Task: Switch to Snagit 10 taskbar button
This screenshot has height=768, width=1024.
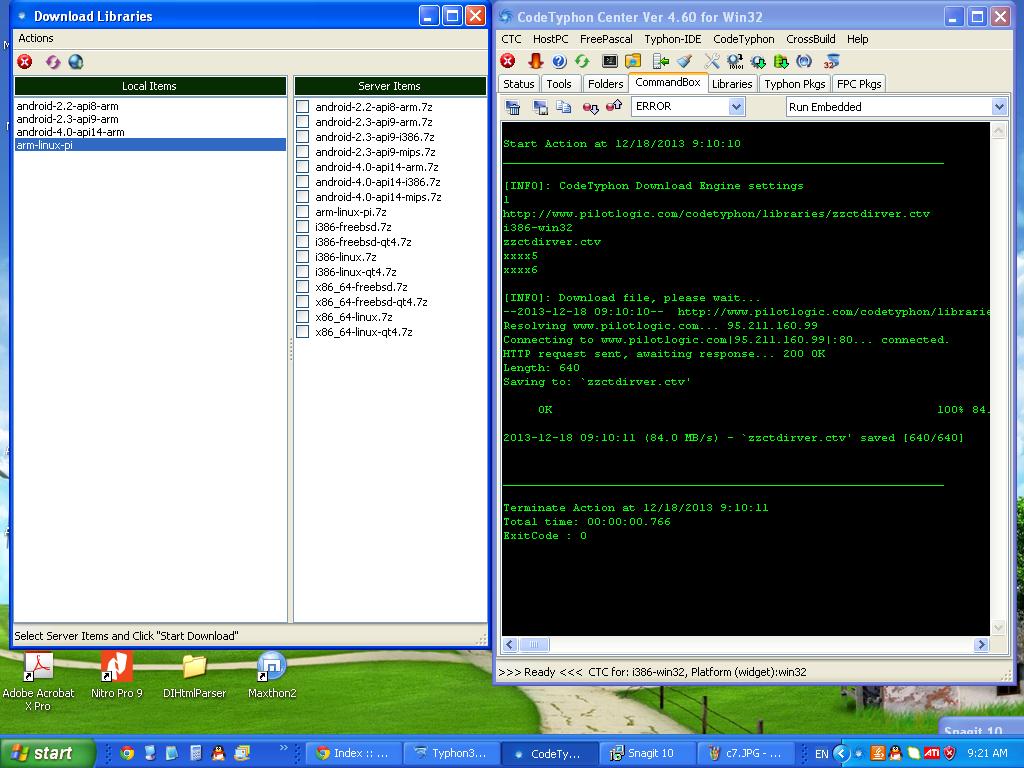Action: pyautogui.click(x=647, y=753)
